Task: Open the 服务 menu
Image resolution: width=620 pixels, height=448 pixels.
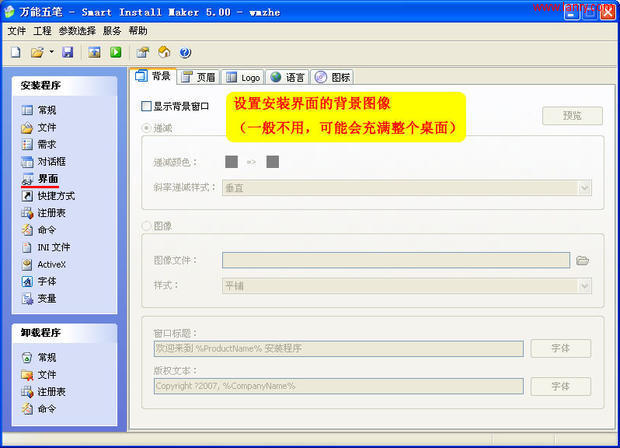Action: click(x=112, y=31)
